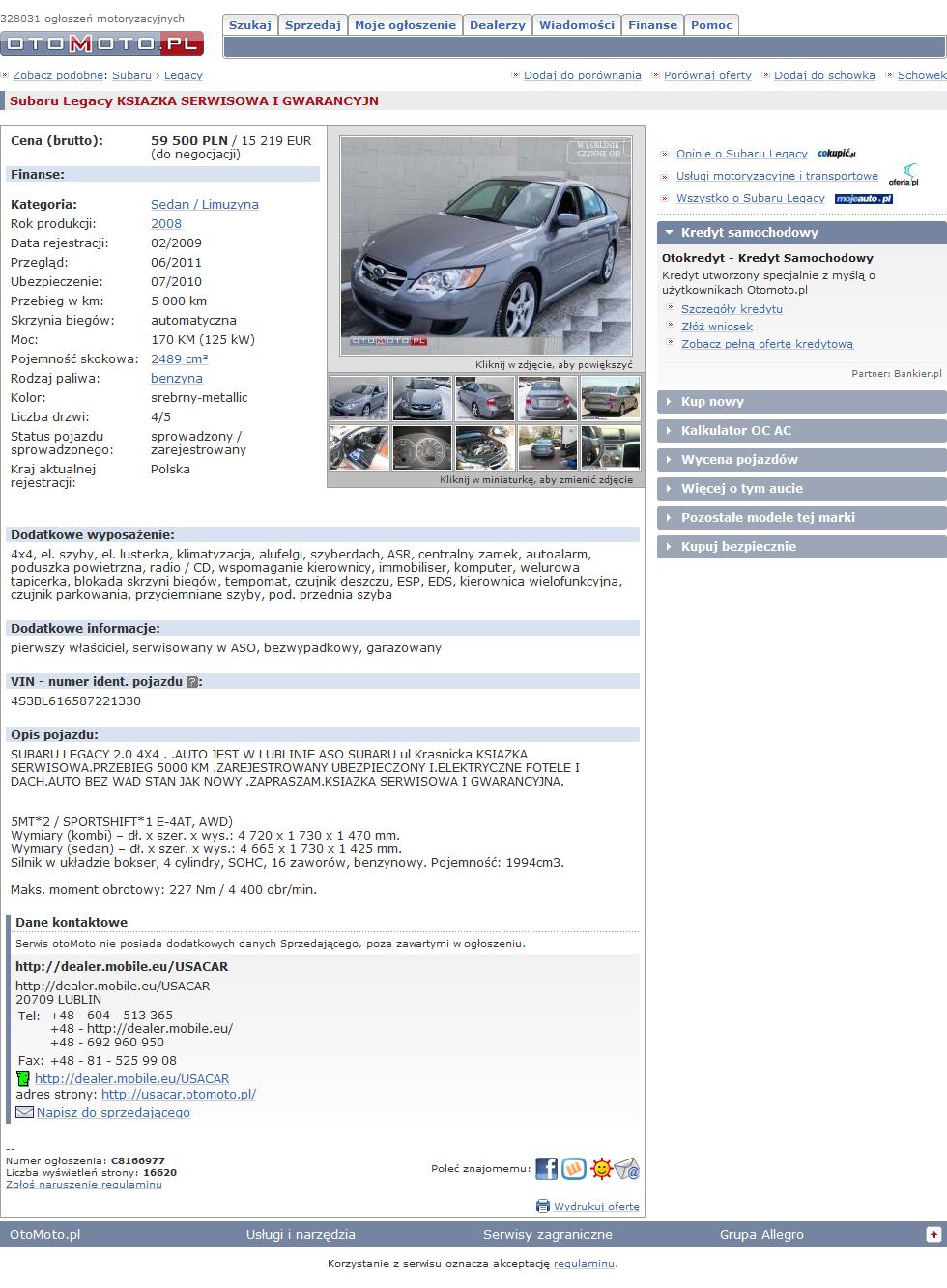Recommend the listing via the email envelope icon
Image resolution: width=947 pixels, height=1288 pixels.
pyautogui.click(x=627, y=1169)
